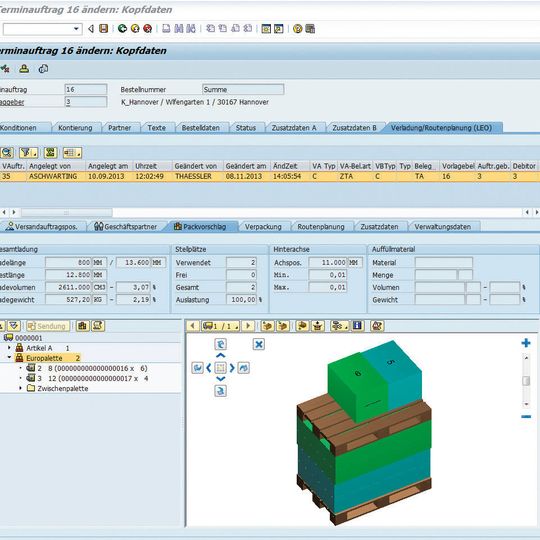Click the filter funnel icon above the table
The height and width of the screenshot is (540, 540).
pos(28,153)
